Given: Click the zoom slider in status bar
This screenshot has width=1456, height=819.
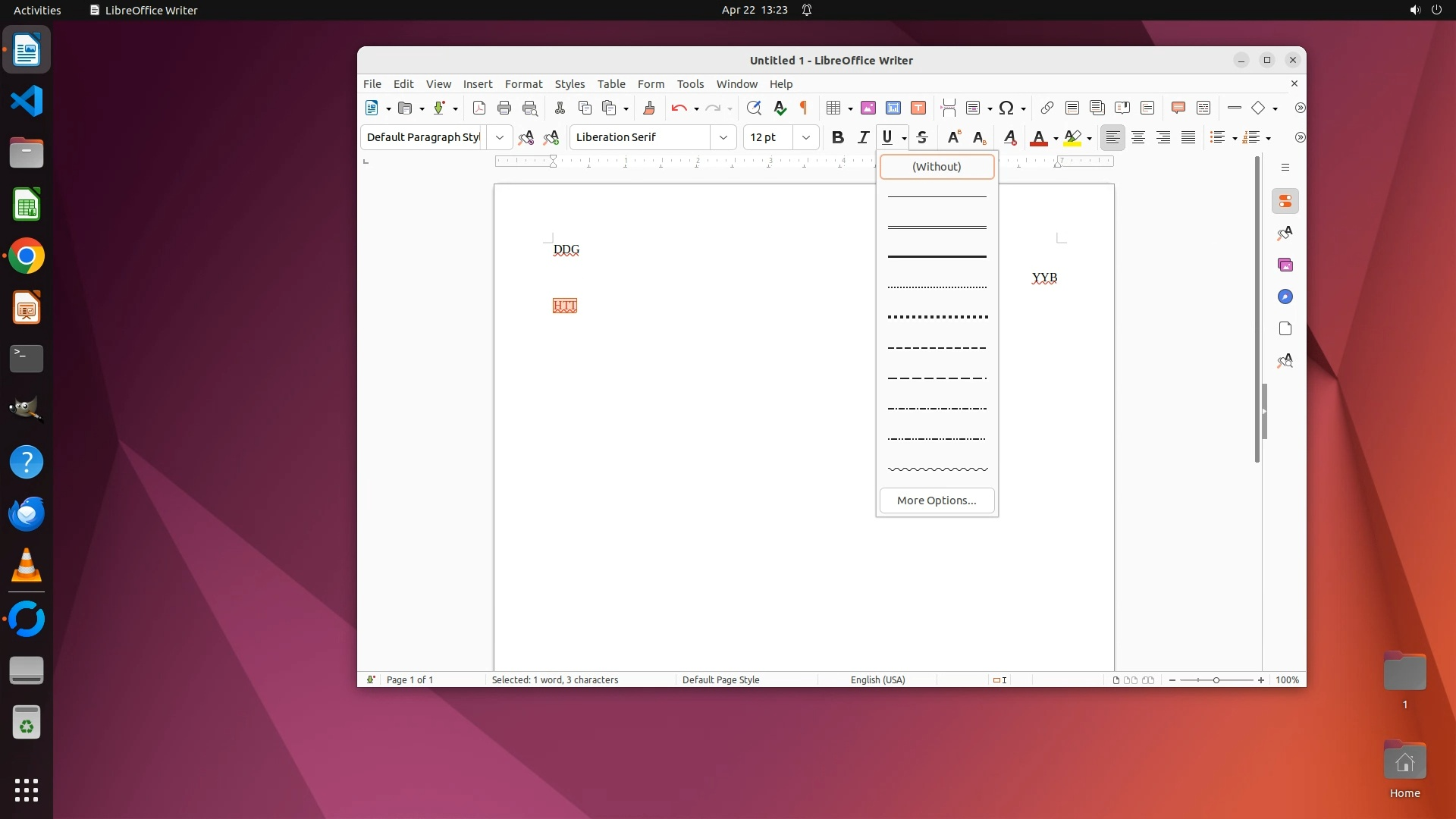Looking at the screenshot, I should point(1216,680).
